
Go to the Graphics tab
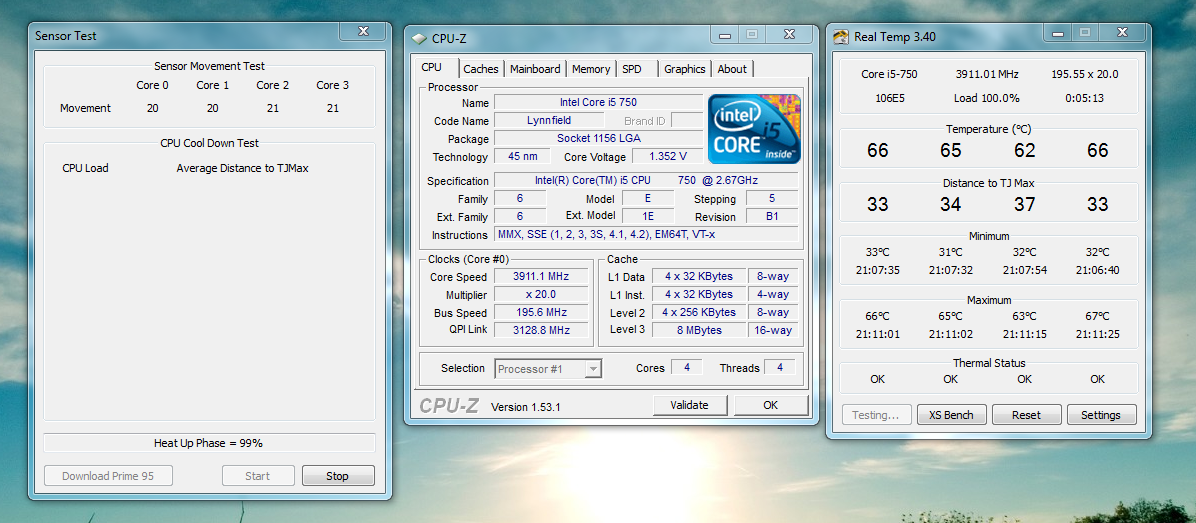point(684,69)
